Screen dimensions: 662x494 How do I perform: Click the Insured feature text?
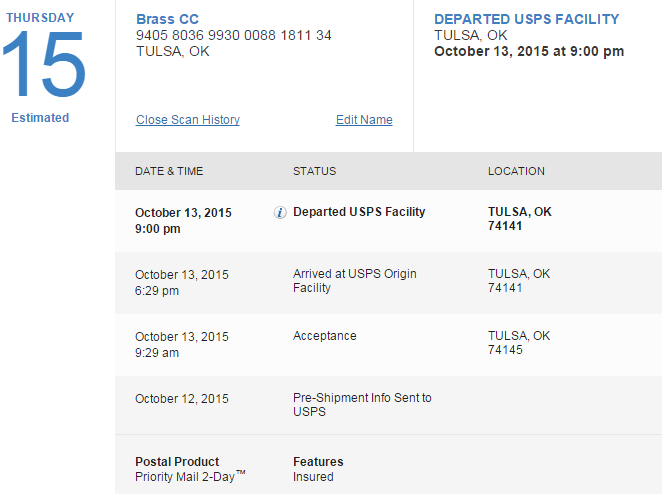[x=313, y=477]
